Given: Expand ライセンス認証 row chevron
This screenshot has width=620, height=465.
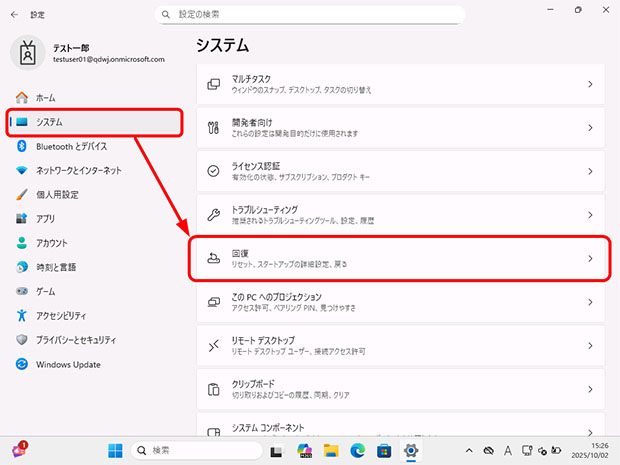Looking at the screenshot, I should point(590,171).
